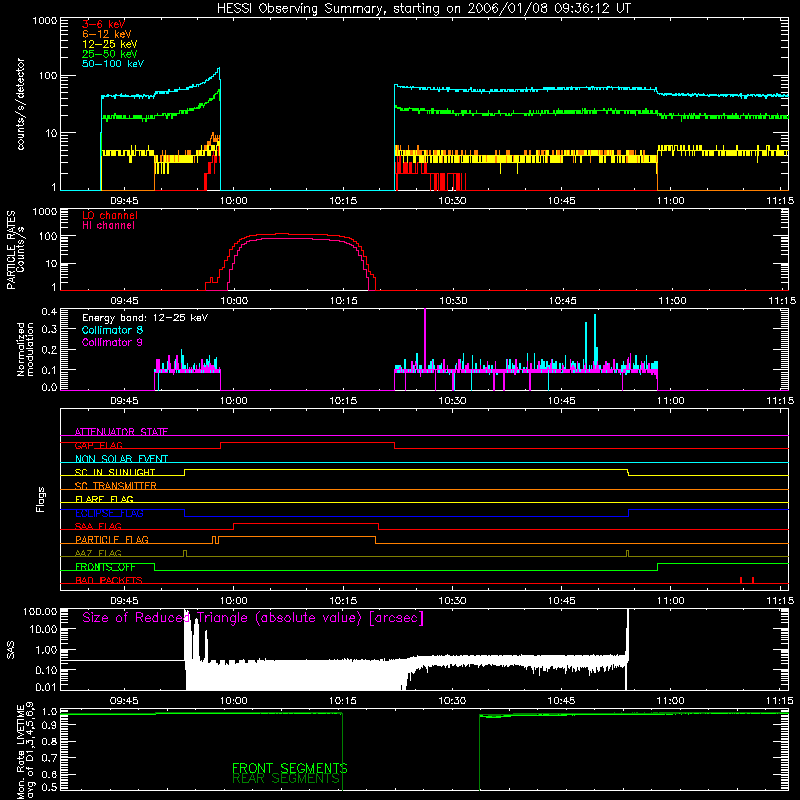This screenshot has height=800, width=800.
Task: Click the 'Size of Reduced Triangle' label
Action: coord(253,618)
